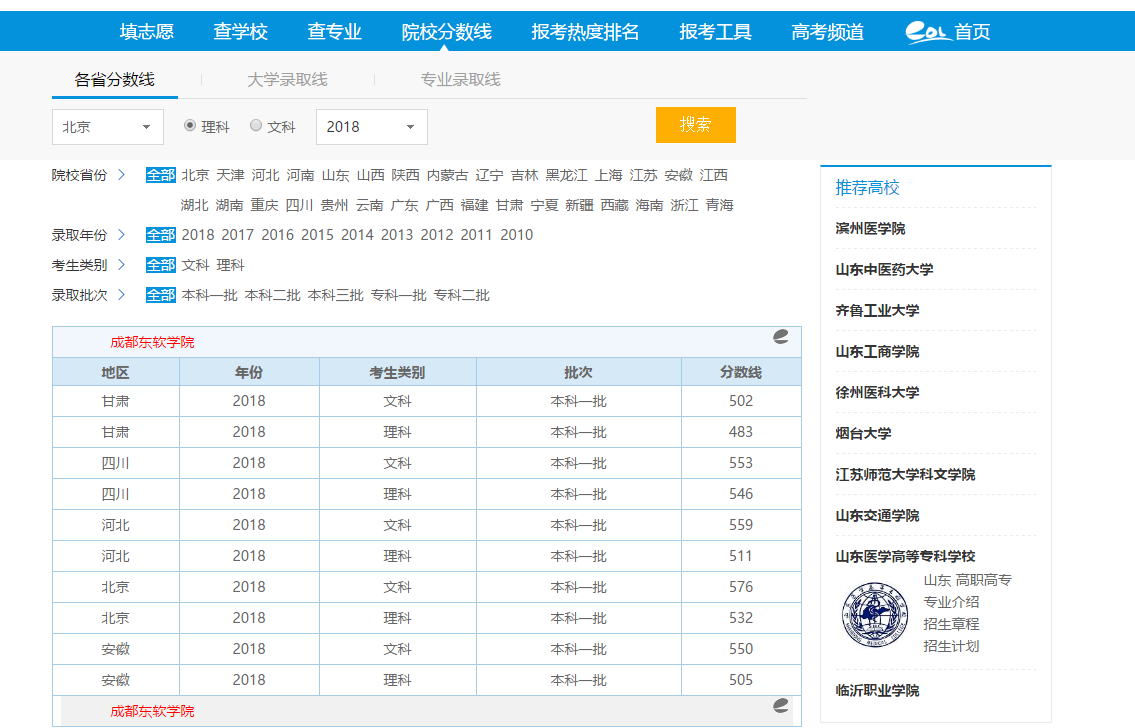Open the lower 成都东软学院 link below the table
The image size is (1135, 728).
coord(152,711)
